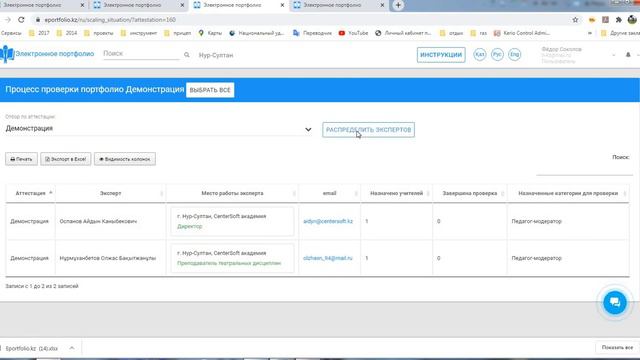Open the YouTube bookmark
The width and height of the screenshot is (640, 360).
coord(353,33)
